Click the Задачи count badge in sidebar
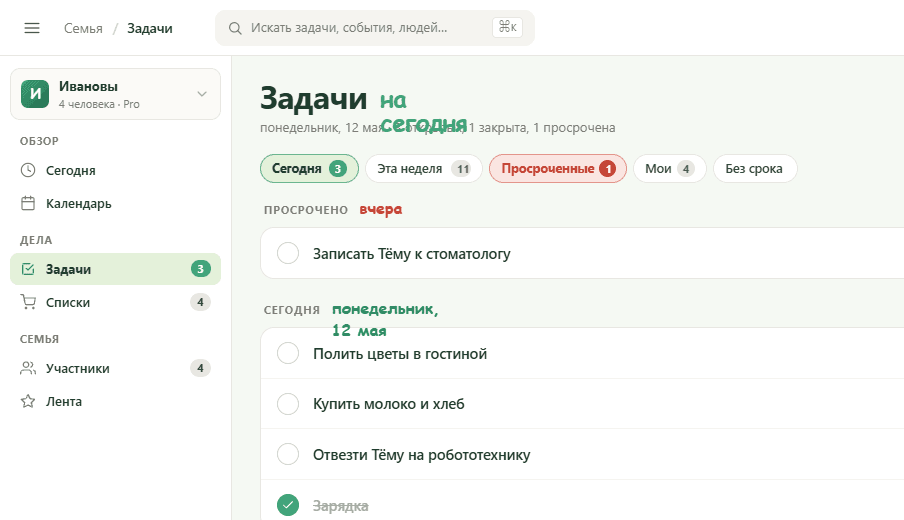Viewport: 904px width, 520px height. [201, 269]
